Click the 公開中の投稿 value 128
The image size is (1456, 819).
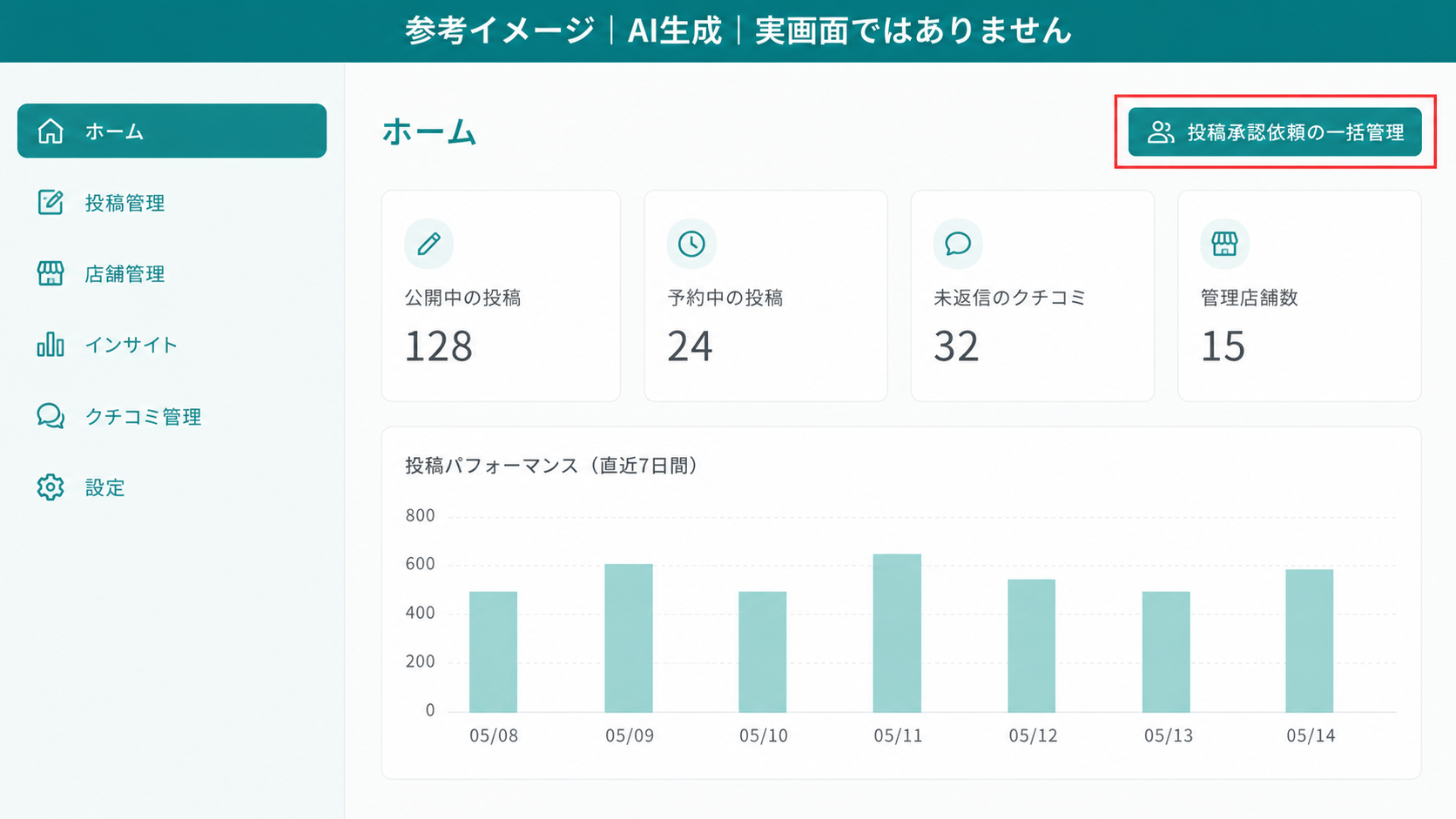point(439,346)
